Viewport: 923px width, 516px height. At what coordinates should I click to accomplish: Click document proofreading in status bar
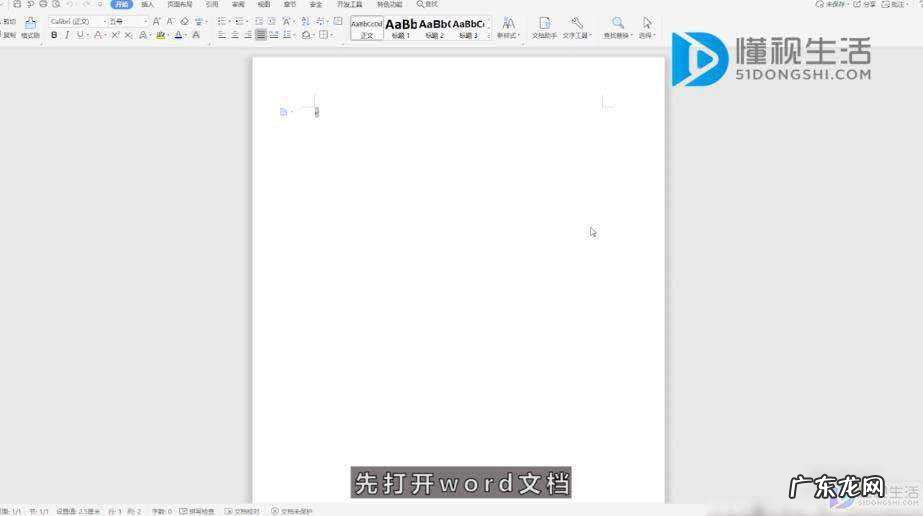pyautogui.click(x=242, y=511)
